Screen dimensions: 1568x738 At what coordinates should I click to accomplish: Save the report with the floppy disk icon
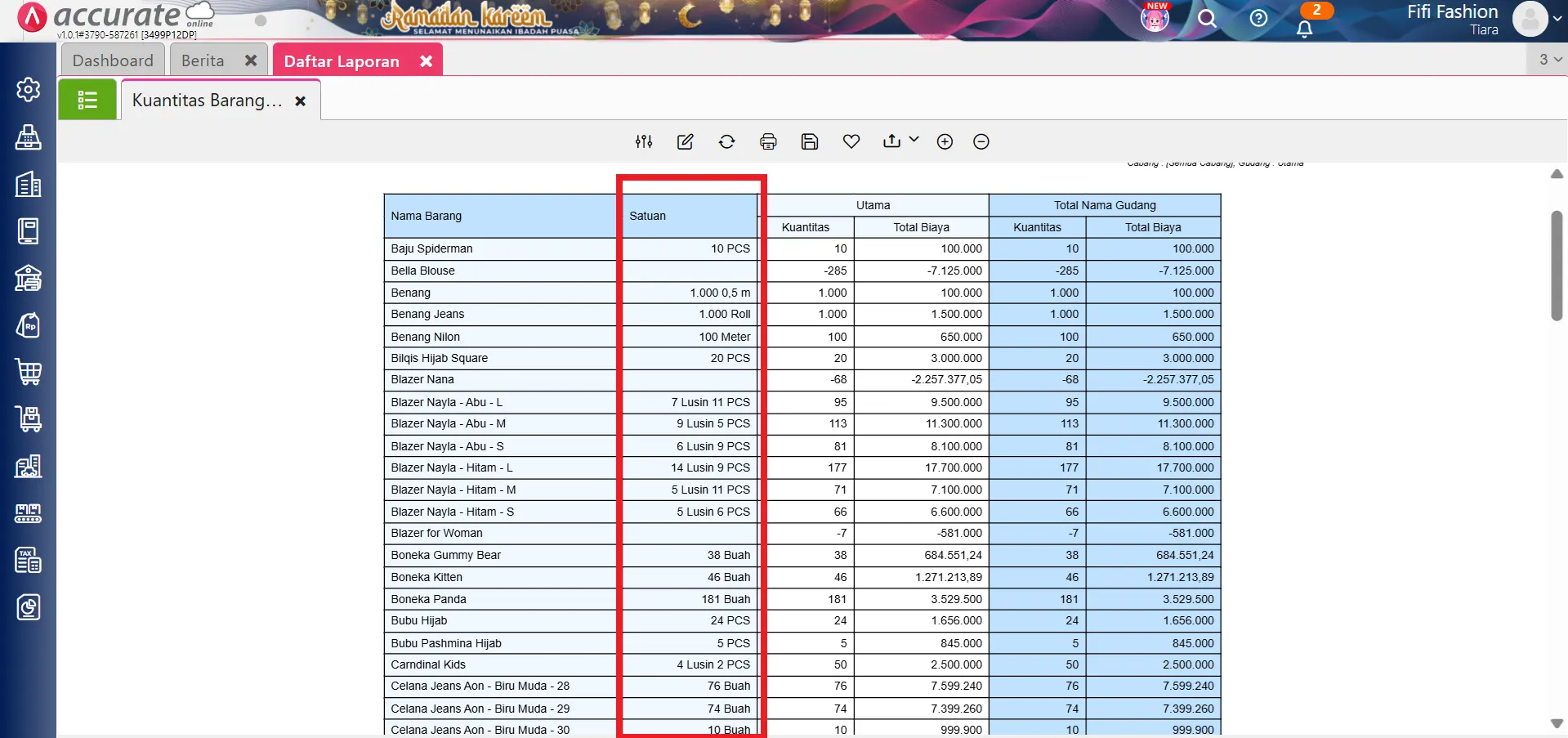(809, 142)
